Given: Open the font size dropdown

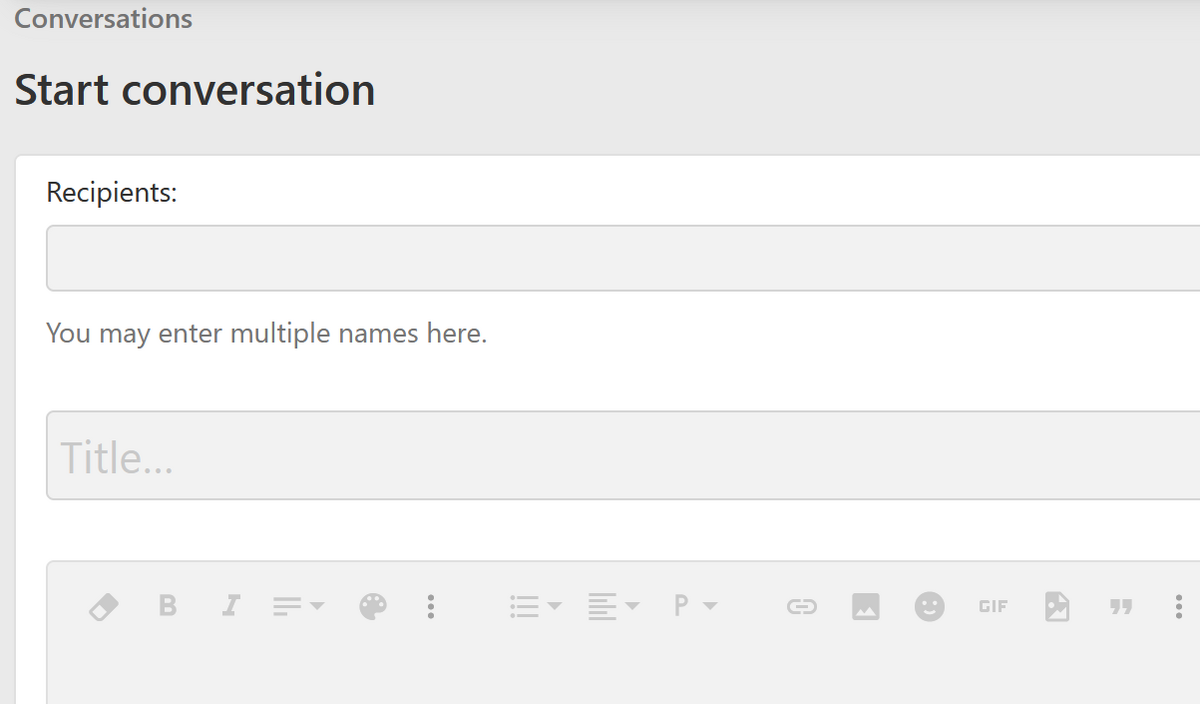Looking at the screenshot, I should point(297,606).
